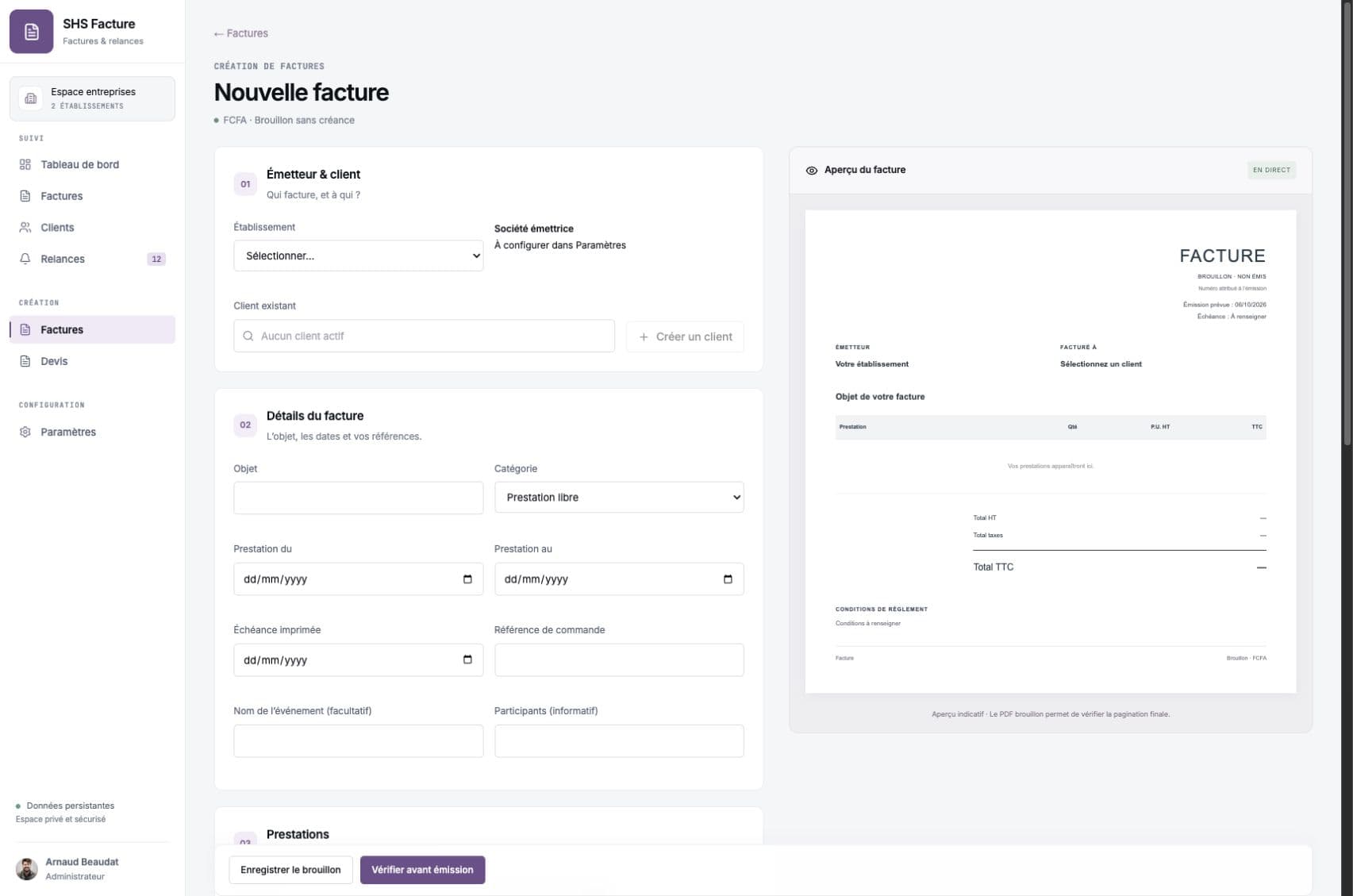Click Vérifier avant émission button
Screen dimensions: 1353x896
point(422,870)
